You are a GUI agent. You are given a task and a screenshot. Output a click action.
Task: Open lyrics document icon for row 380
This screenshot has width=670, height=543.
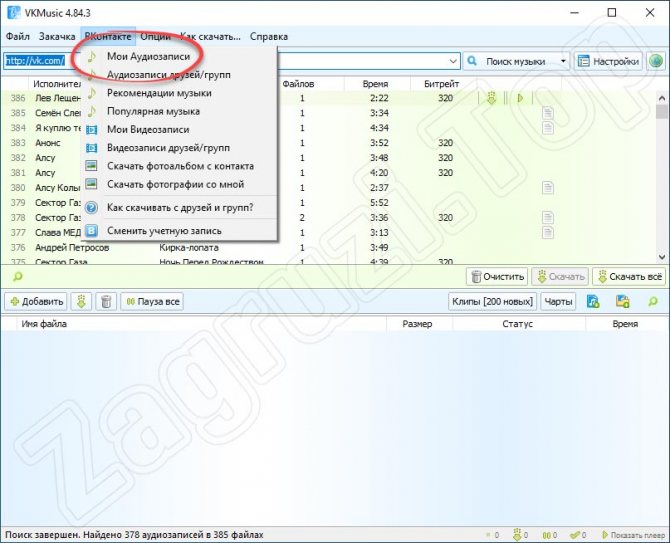click(x=548, y=188)
